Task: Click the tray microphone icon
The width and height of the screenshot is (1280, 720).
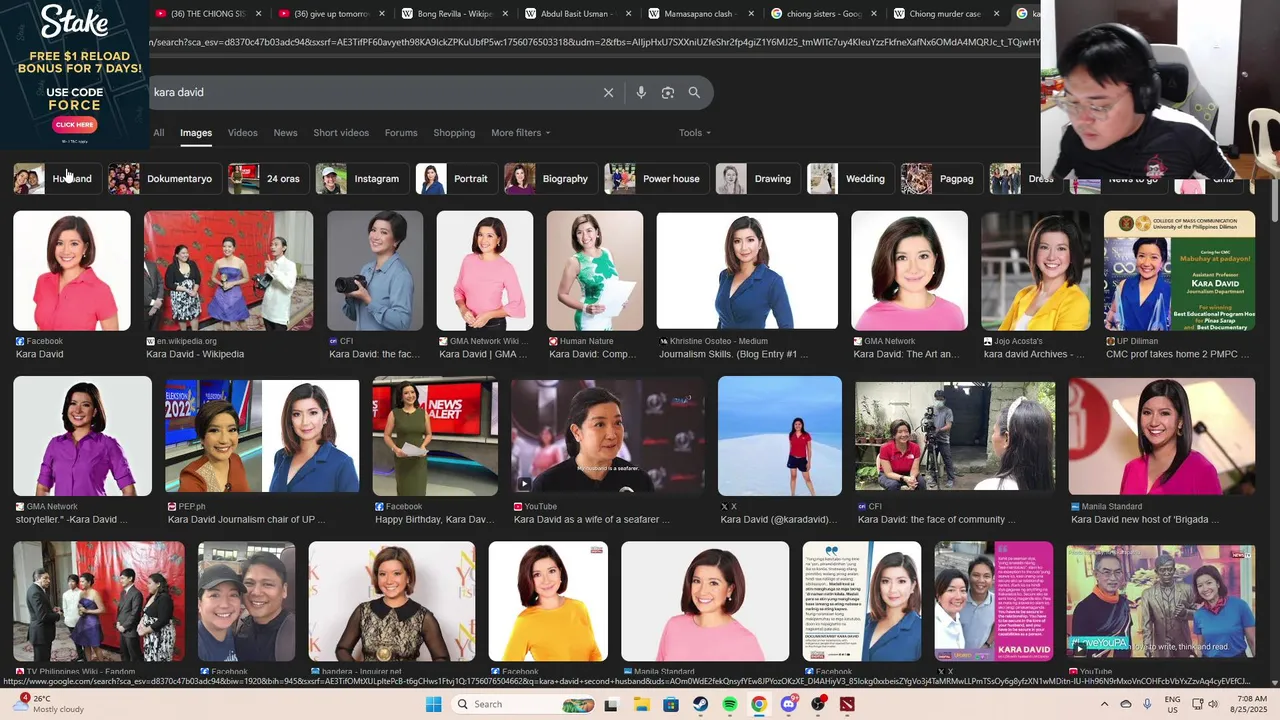Action: point(1147,704)
